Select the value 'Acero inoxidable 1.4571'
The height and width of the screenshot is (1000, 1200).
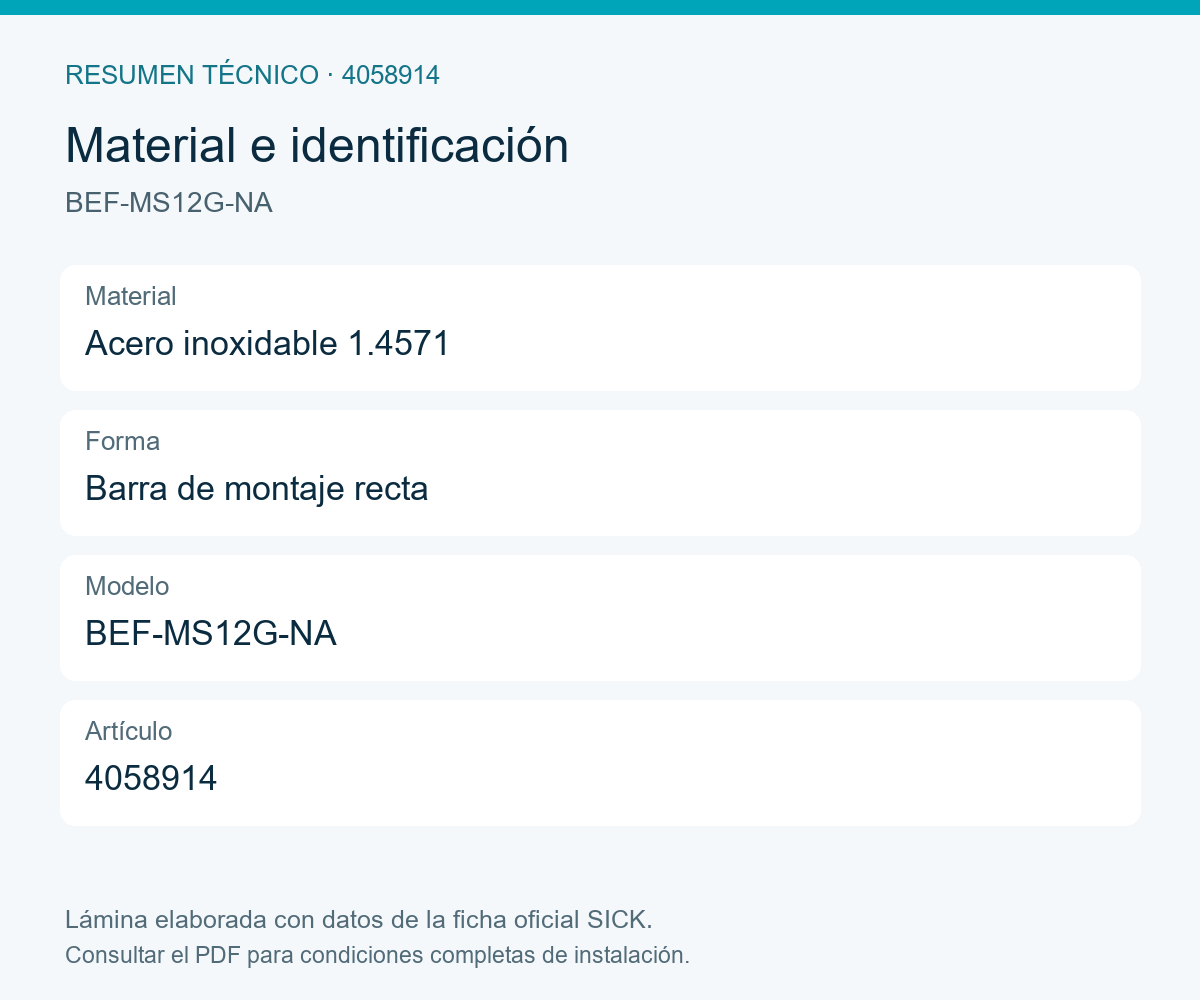point(268,344)
